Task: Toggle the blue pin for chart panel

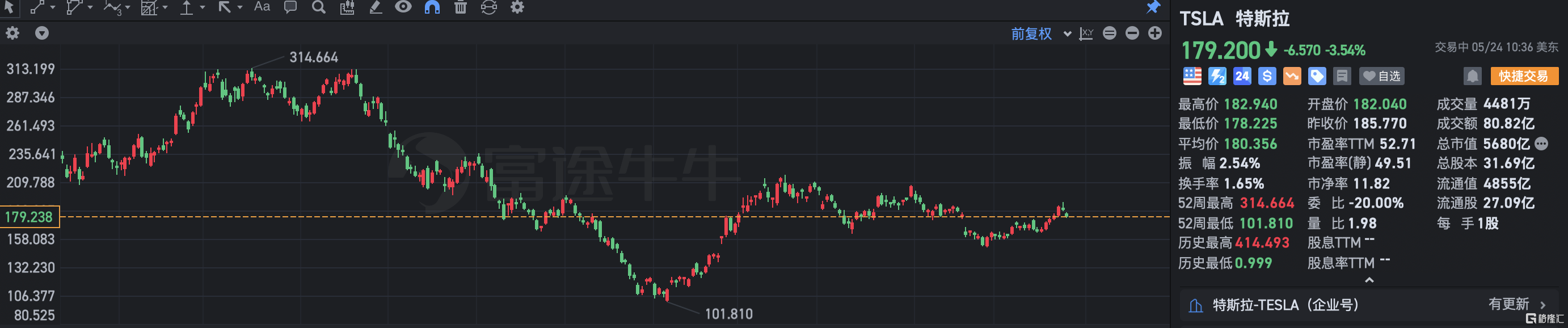Action: point(1153,7)
